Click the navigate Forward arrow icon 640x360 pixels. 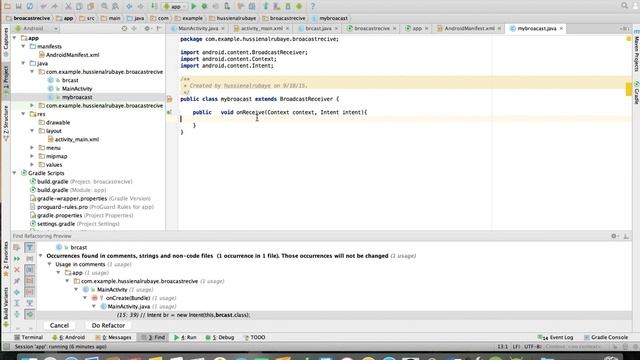click(x=140, y=6)
